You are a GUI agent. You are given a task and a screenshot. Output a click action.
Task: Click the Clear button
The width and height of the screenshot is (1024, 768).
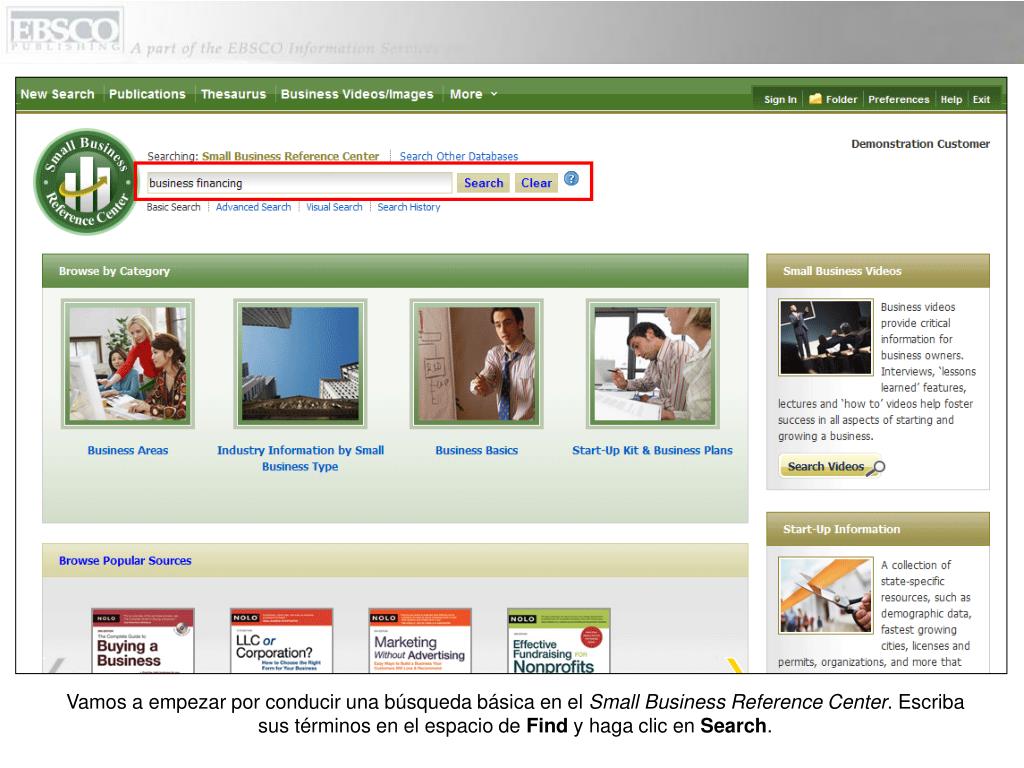pyautogui.click(x=536, y=183)
